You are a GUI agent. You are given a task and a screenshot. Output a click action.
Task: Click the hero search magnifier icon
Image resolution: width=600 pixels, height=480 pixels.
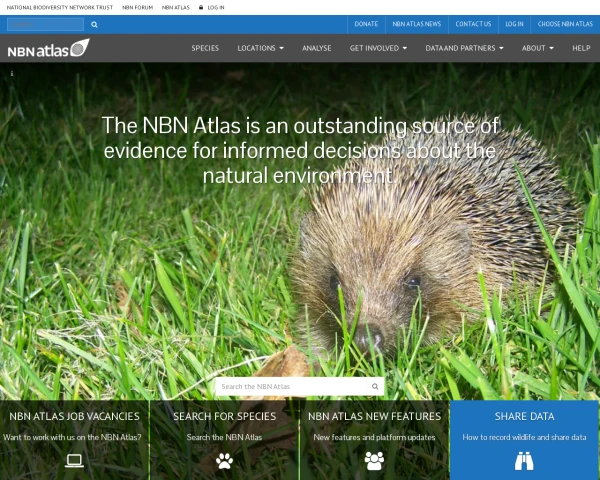pos(375,386)
